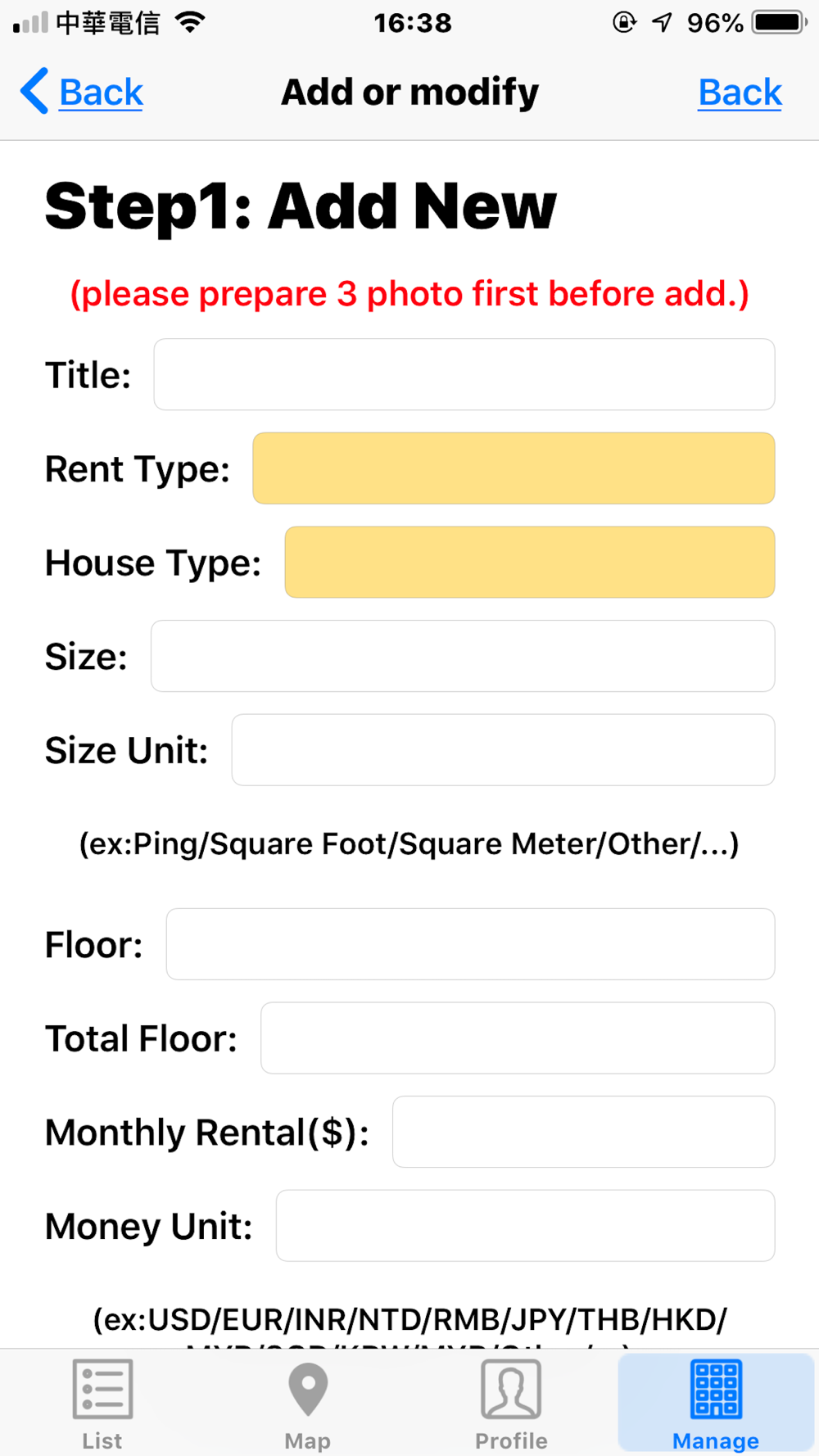Click the right Back link
Image resolution: width=819 pixels, height=1456 pixels.
(x=740, y=92)
